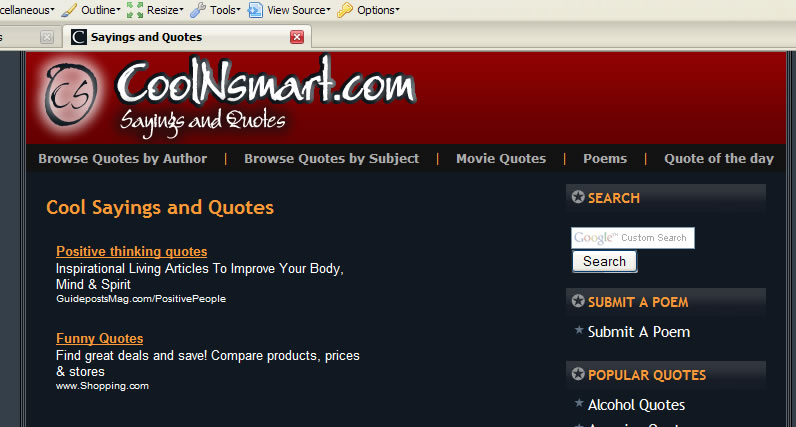Select Quote of the day menu item
Image resolution: width=796 pixels, height=427 pixels.
click(719, 158)
